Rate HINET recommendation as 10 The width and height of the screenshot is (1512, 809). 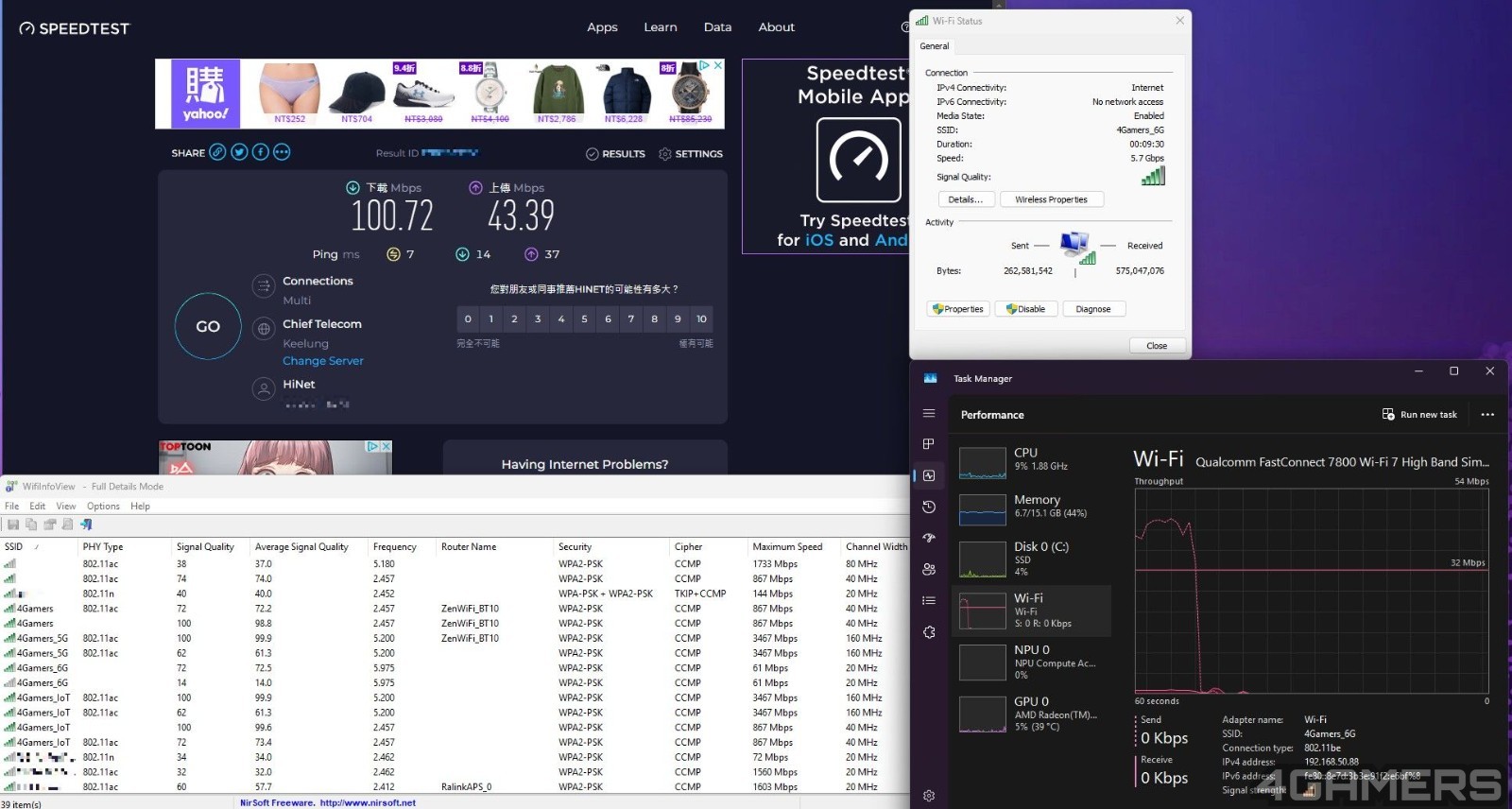pyautogui.click(x=701, y=319)
